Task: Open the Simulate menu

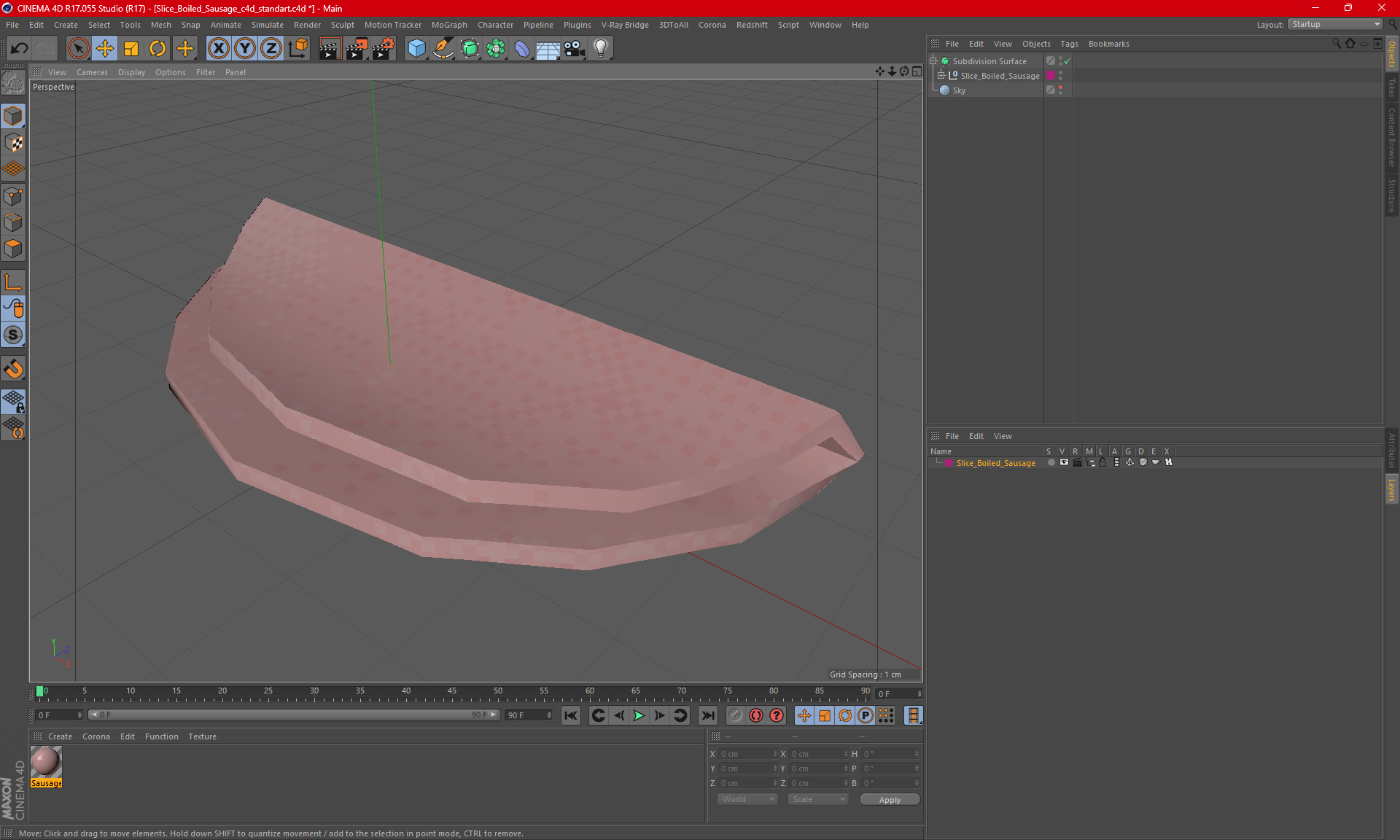Action: pyautogui.click(x=268, y=25)
